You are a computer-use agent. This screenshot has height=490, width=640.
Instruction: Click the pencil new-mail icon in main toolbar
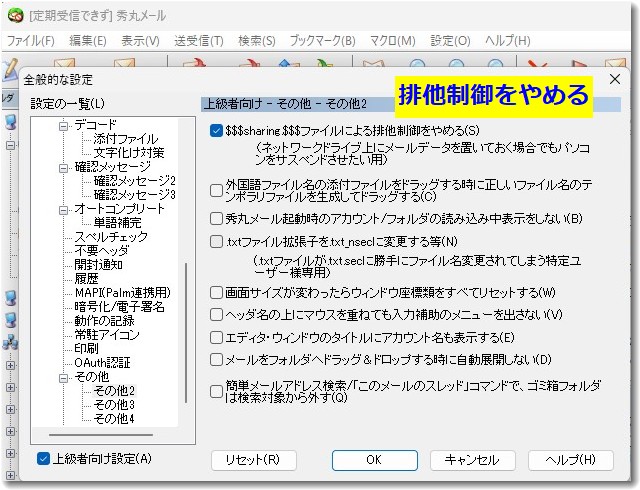click(x=10, y=69)
